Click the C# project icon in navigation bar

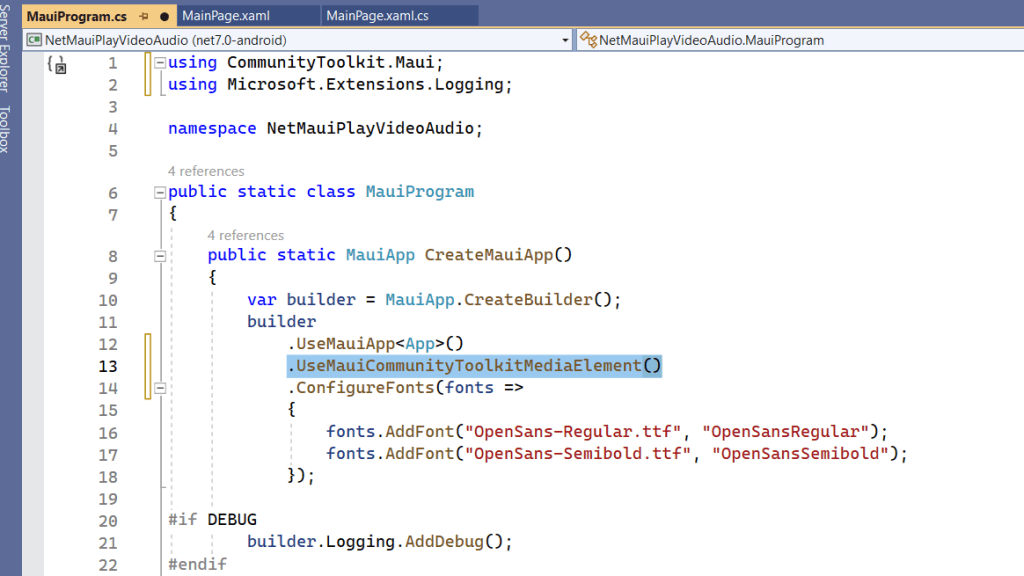pyautogui.click(x=35, y=40)
